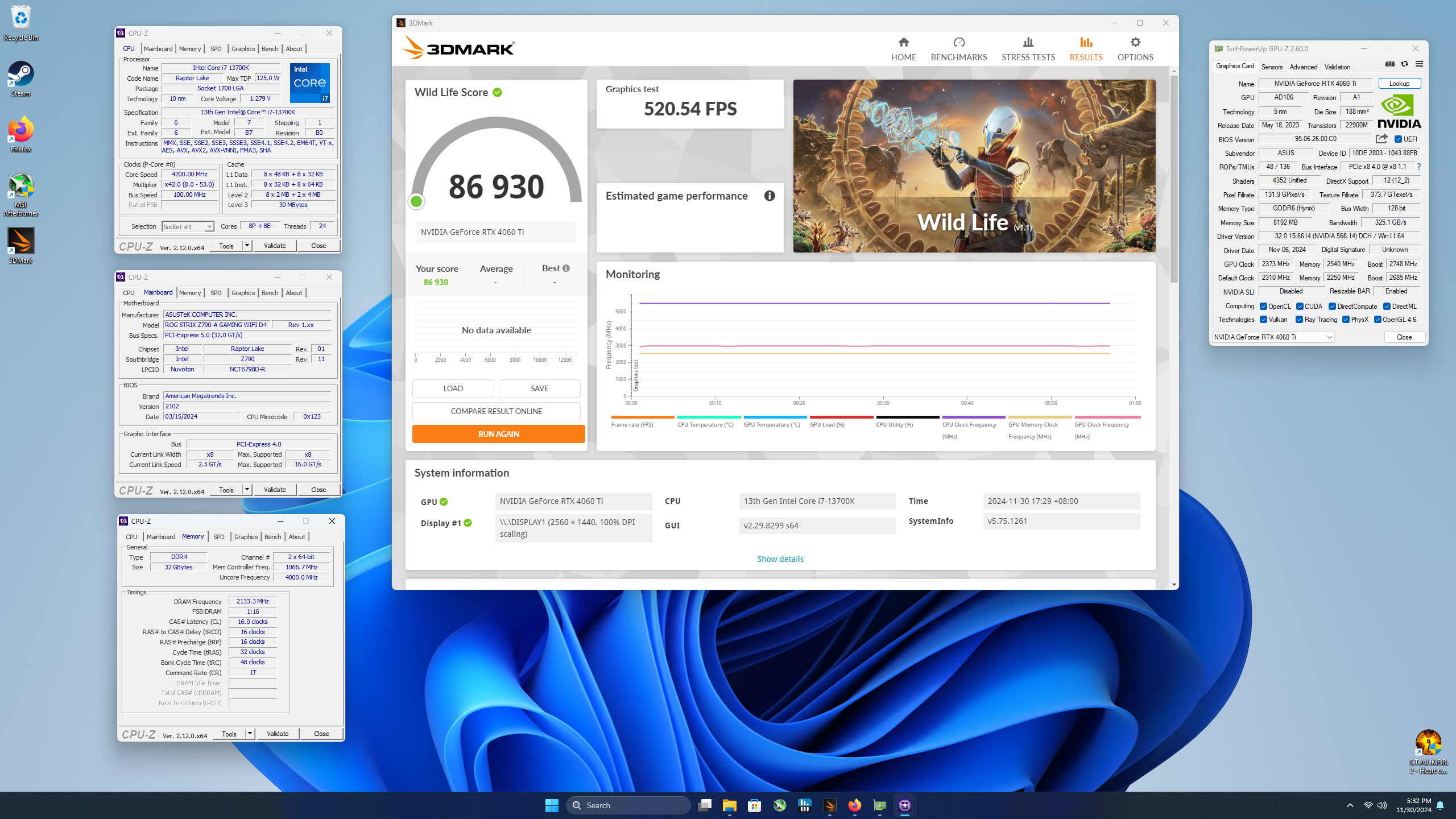Toggle the OpenCL checkbox

point(1263,307)
